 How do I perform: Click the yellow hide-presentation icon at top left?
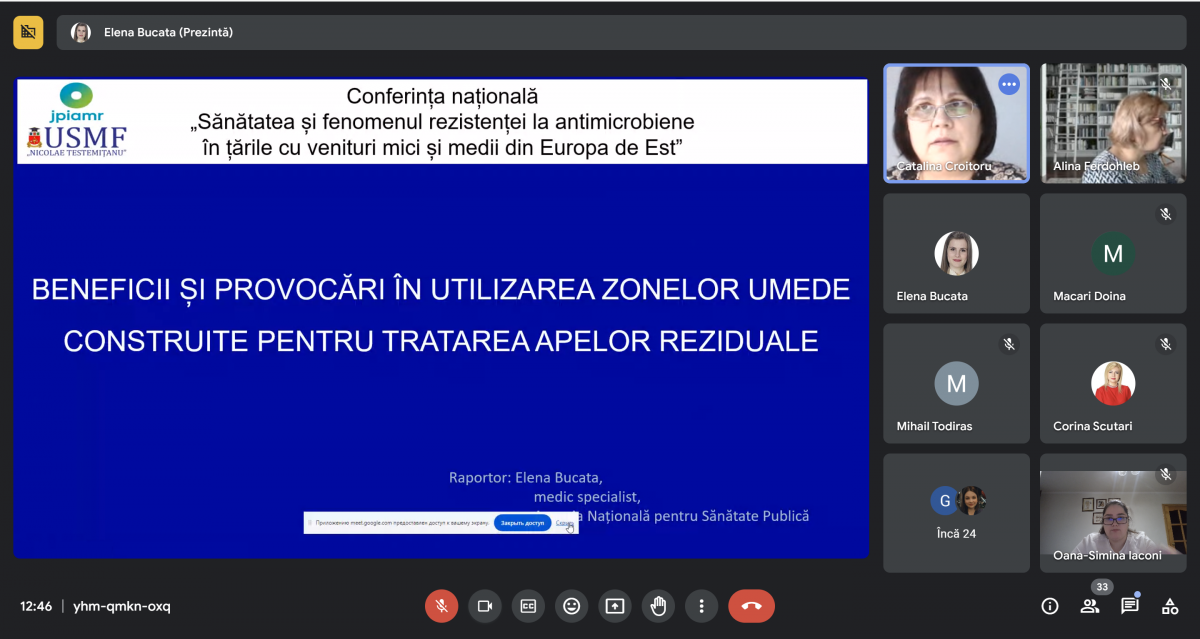click(28, 32)
